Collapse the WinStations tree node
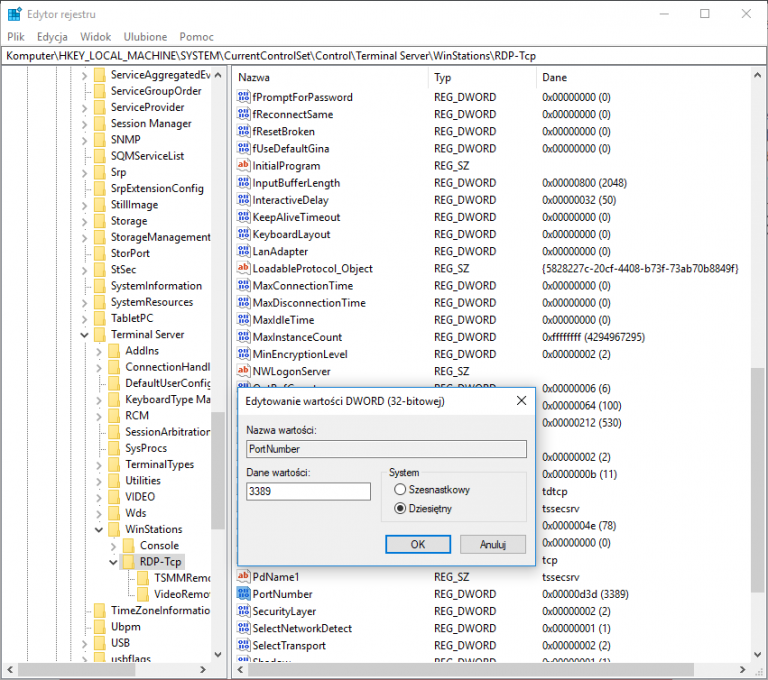Viewport: 768px width, 680px height. click(x=98, y=530)
